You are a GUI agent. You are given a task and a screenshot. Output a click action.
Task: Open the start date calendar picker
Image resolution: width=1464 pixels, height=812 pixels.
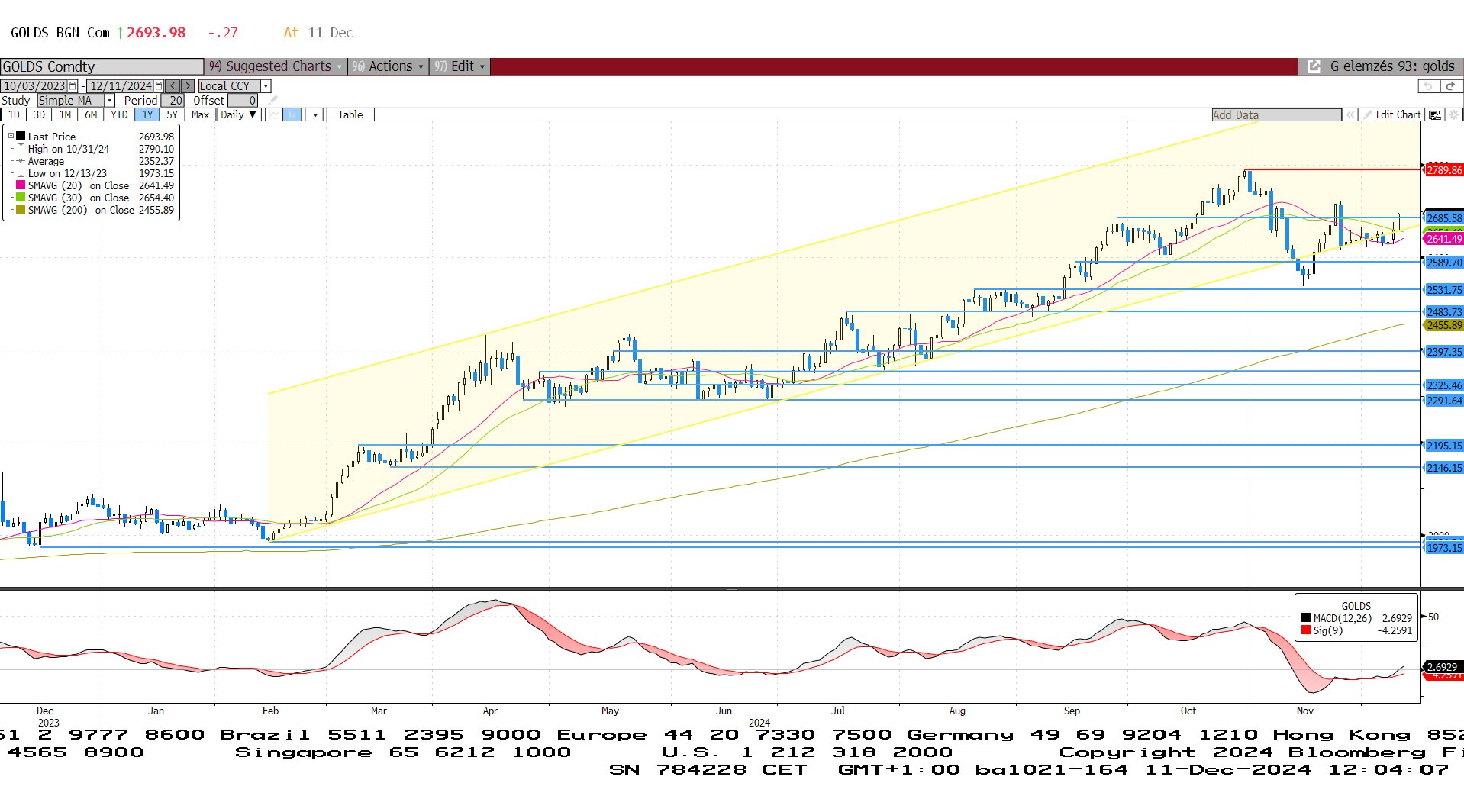click(73, 86)
